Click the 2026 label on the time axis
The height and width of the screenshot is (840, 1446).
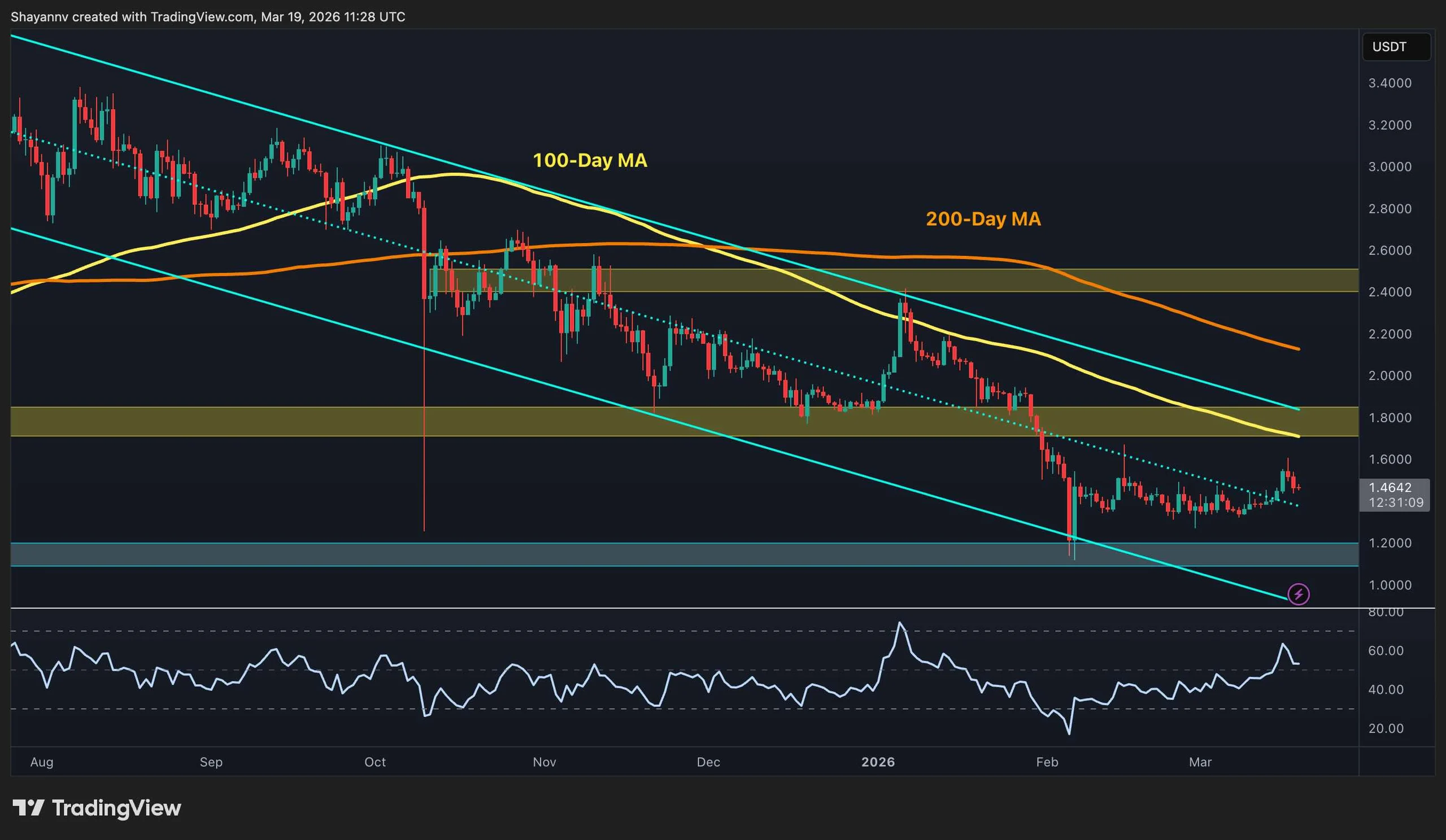(879, 763)
